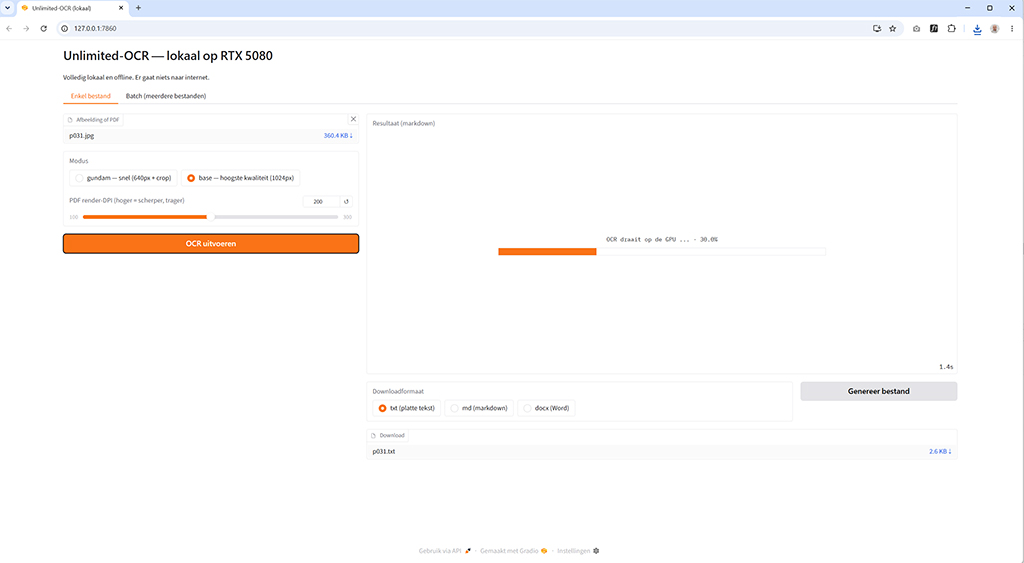The width and height of the screenshot is (1024, 563).
Task: Open the browser downloads icon
Action: (977, 29)
